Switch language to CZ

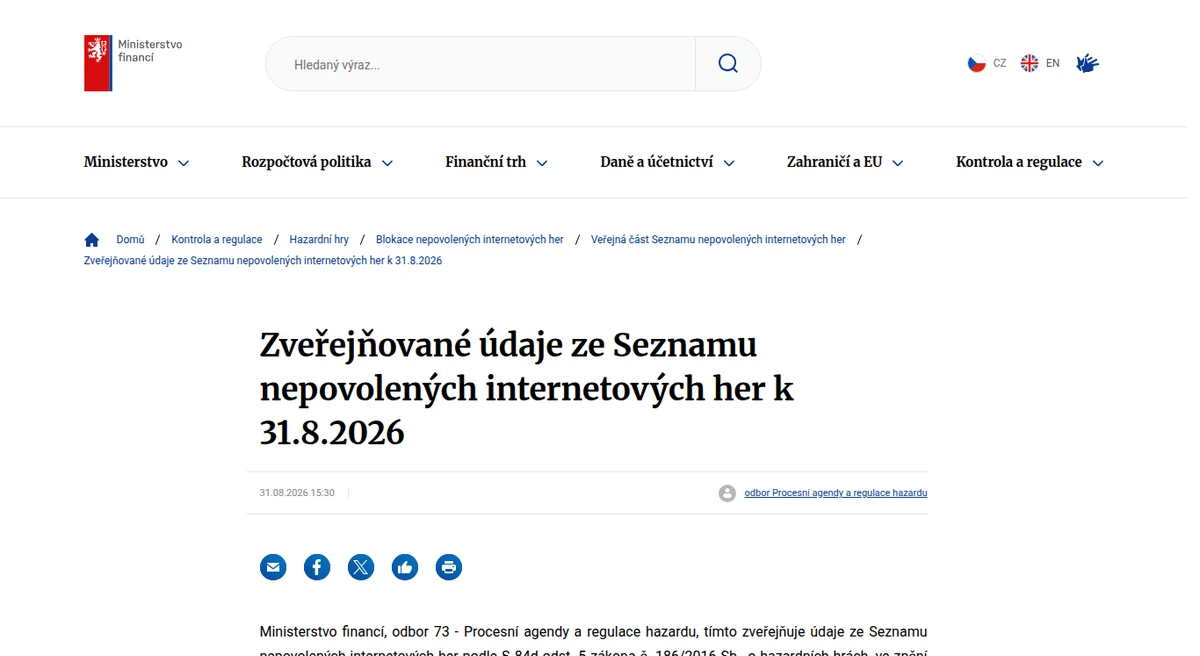click(999, 64)
